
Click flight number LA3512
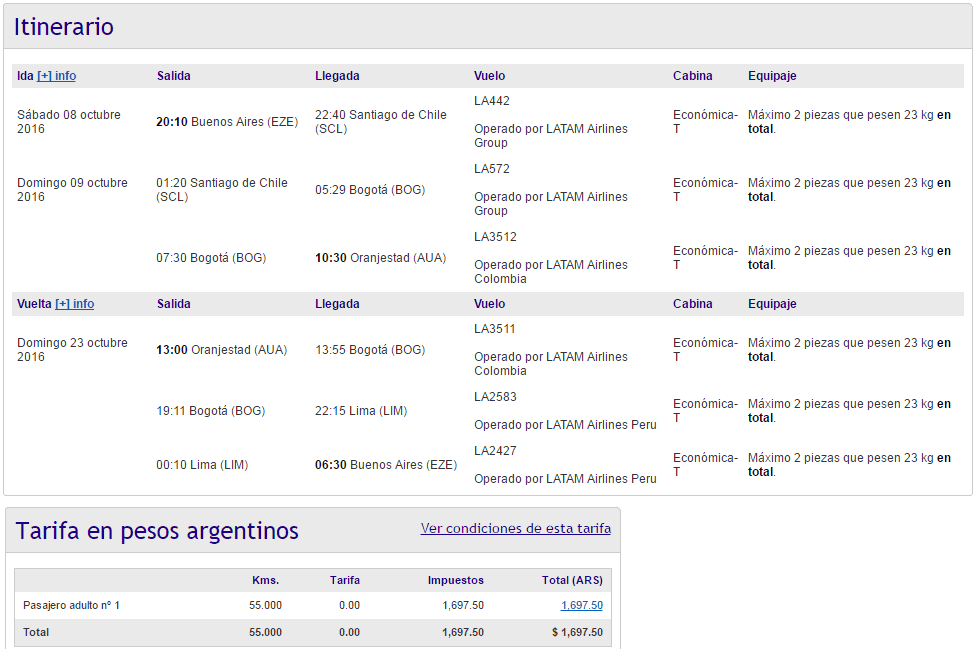496,237
